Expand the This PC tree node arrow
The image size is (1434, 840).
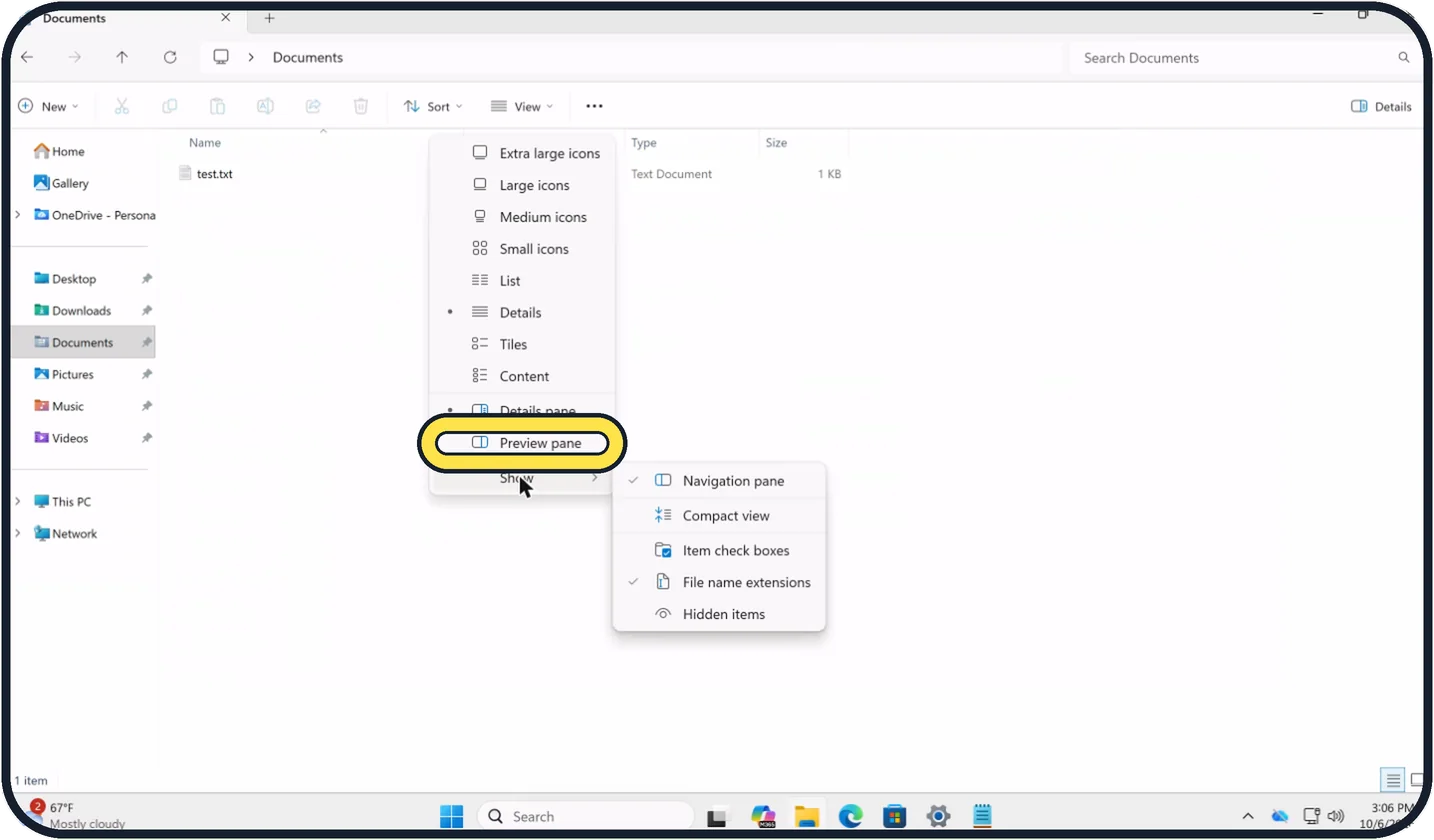(17, 502)
